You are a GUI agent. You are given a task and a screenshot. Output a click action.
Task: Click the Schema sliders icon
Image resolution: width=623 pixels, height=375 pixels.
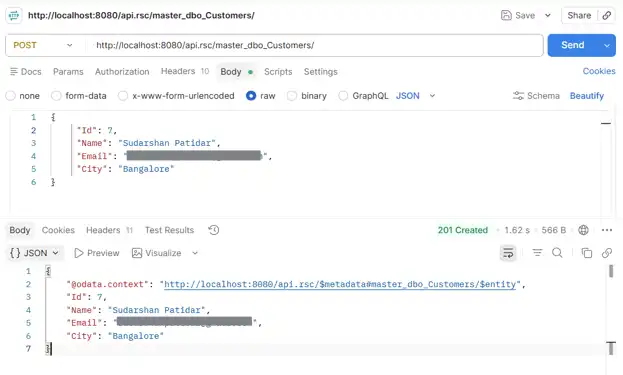tap(518, 96)
